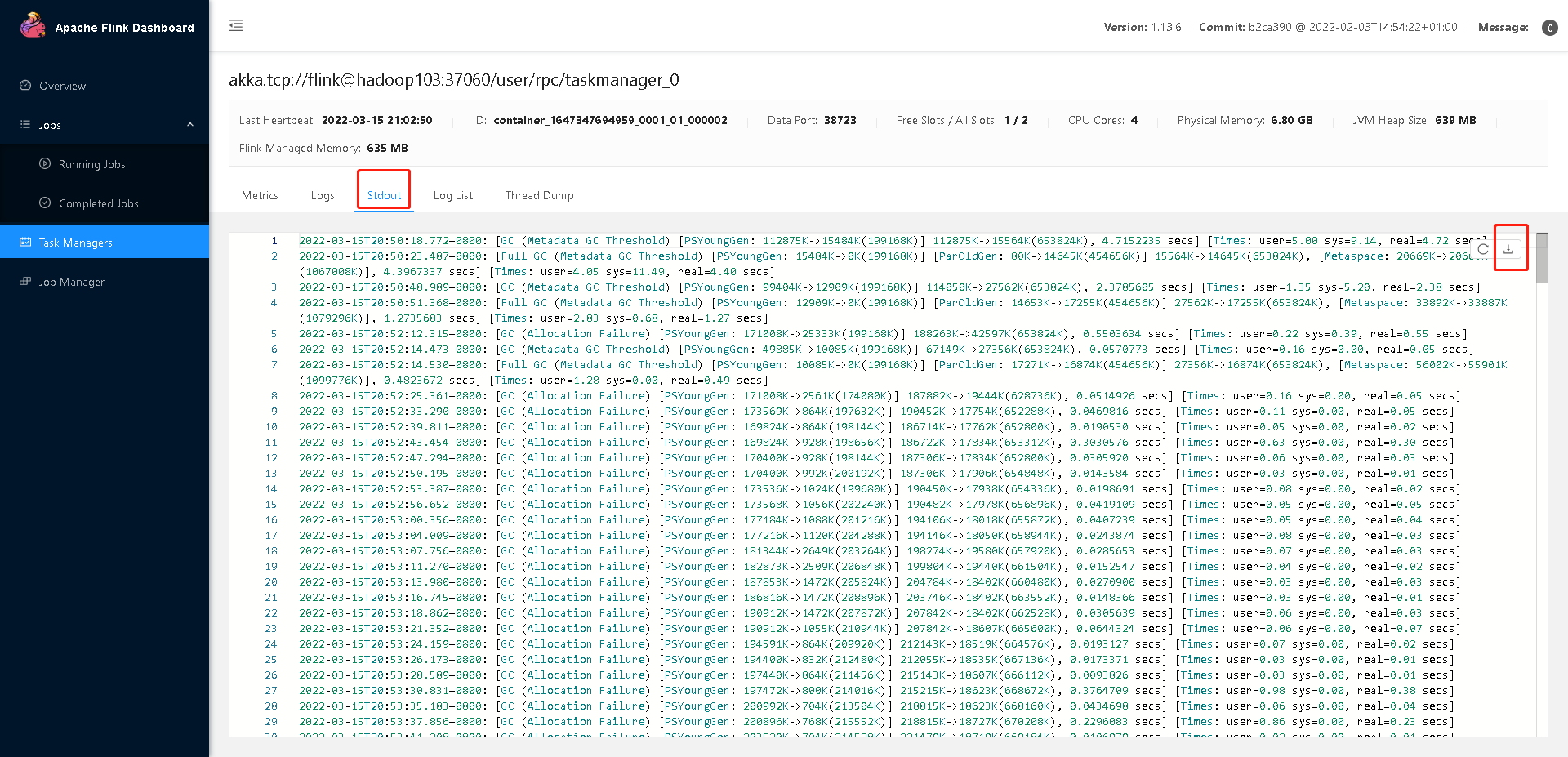Screen dimensions: 1568x757
Task: Click the Apache Flink squirrel logo
Action: click(33, 26)
